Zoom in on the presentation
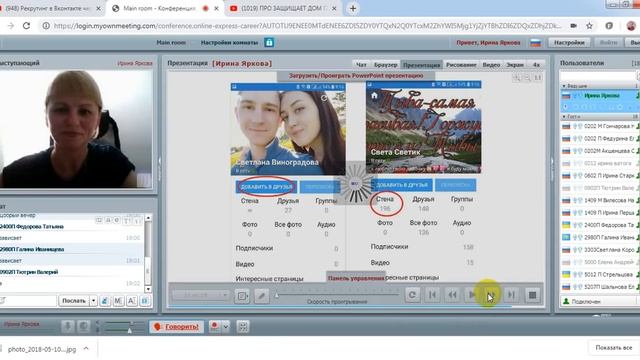 [517, 77]
